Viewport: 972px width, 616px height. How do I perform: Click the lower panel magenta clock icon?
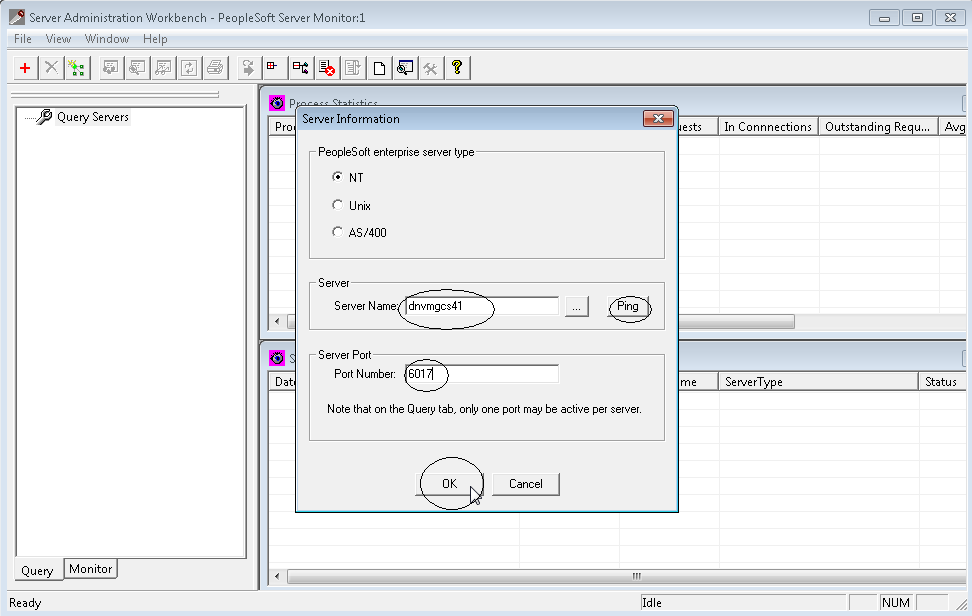click(276, 358)
